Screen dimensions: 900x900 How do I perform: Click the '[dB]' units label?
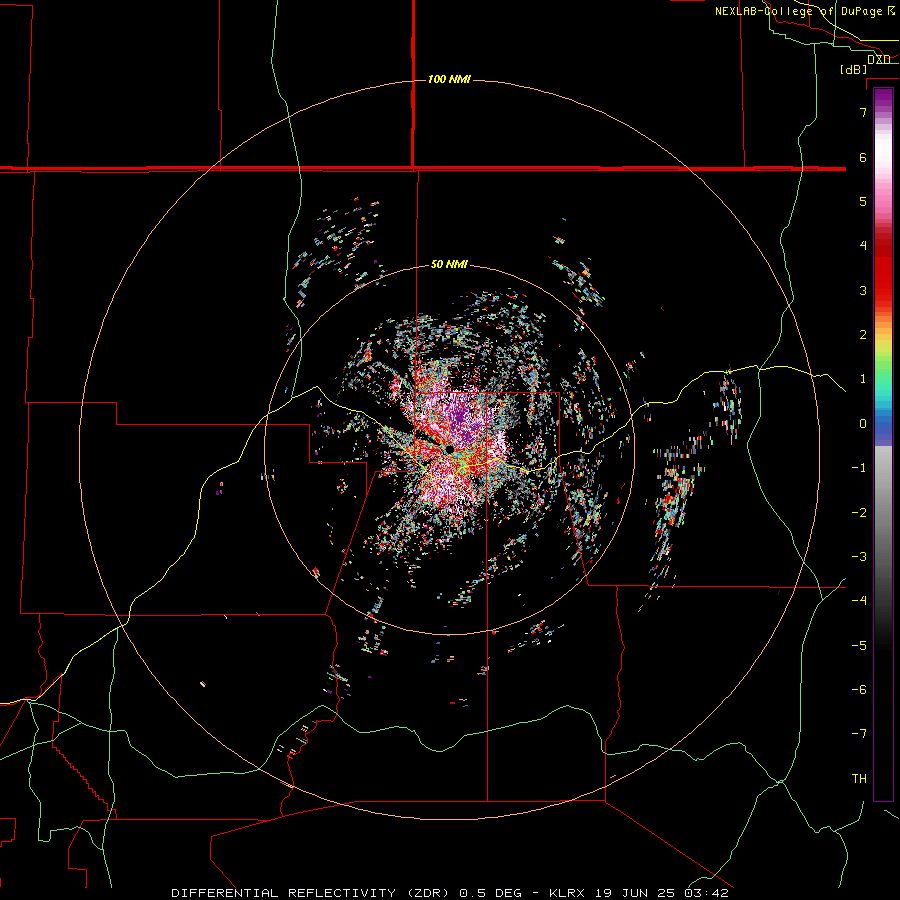tap(853, 69)
